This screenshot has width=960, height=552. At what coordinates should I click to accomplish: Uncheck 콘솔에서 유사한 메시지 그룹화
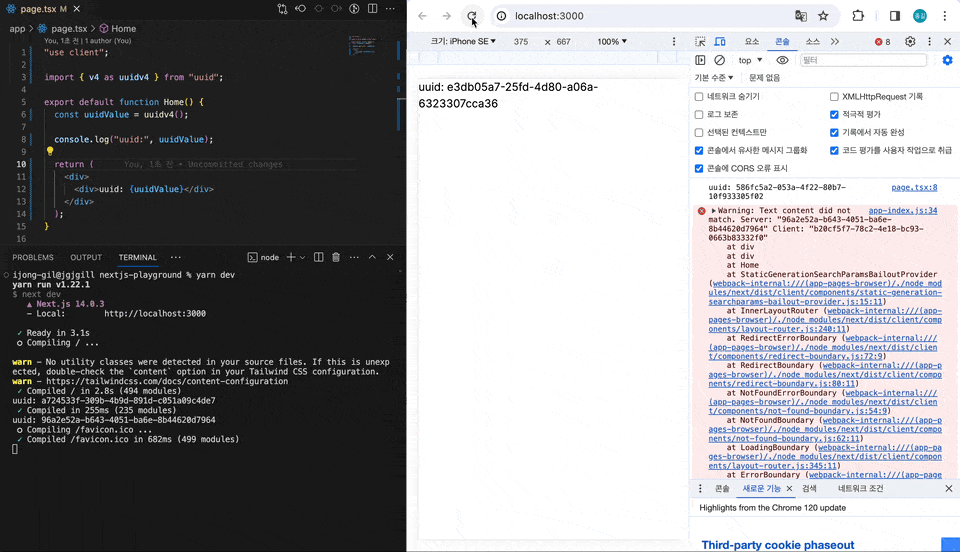coord(699,151)
